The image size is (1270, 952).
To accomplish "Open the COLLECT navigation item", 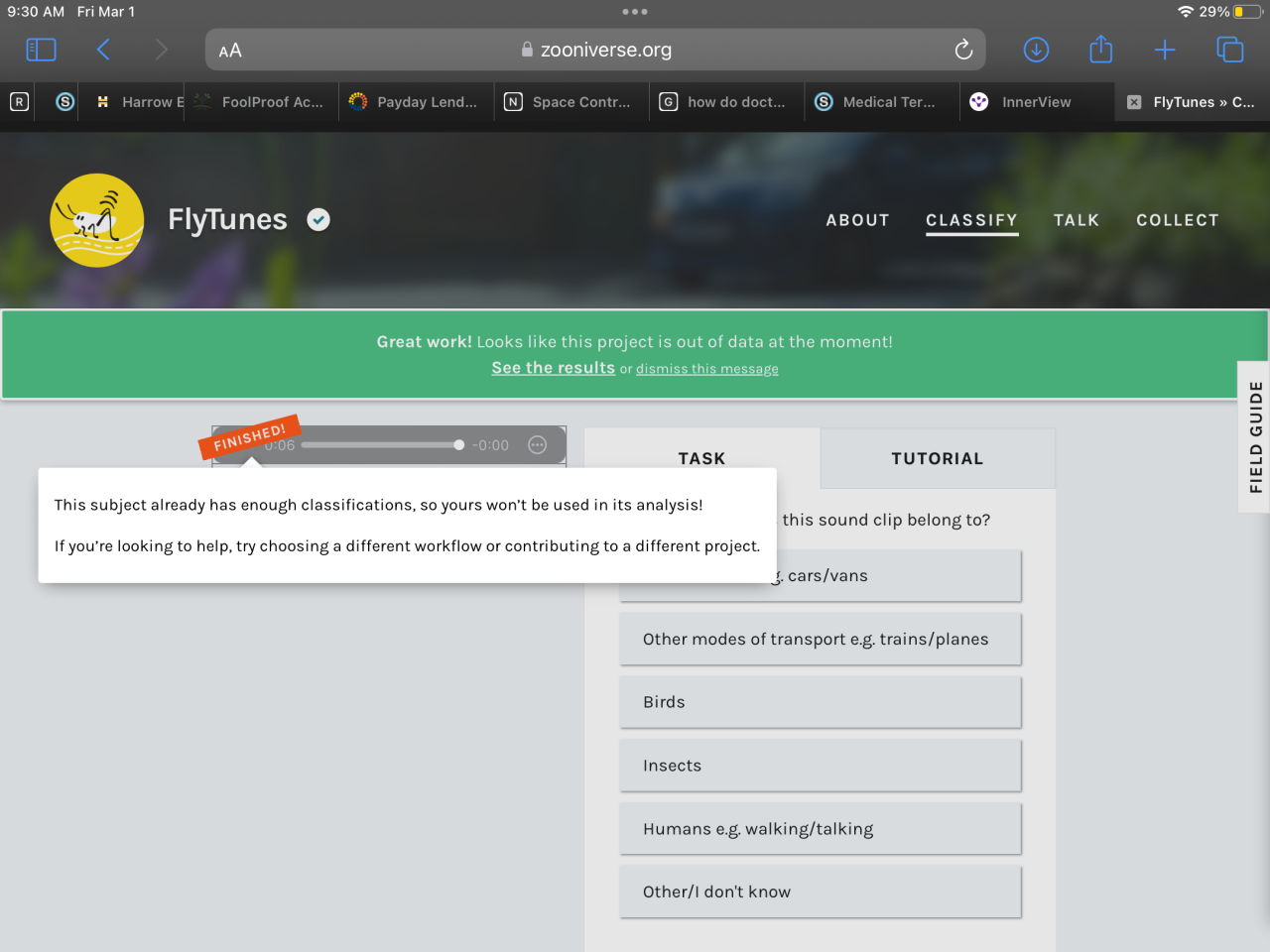I will click(x=1178, y=220).
